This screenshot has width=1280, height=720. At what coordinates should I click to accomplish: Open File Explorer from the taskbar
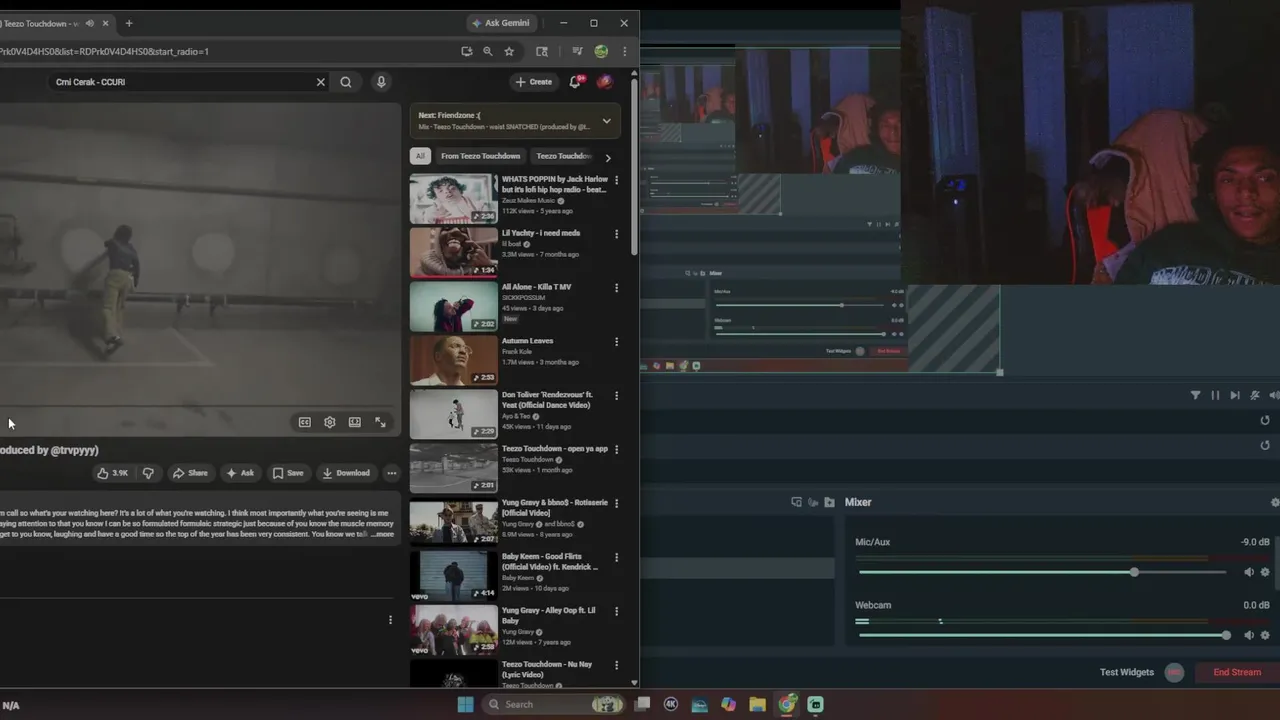(x=757, y=704)
